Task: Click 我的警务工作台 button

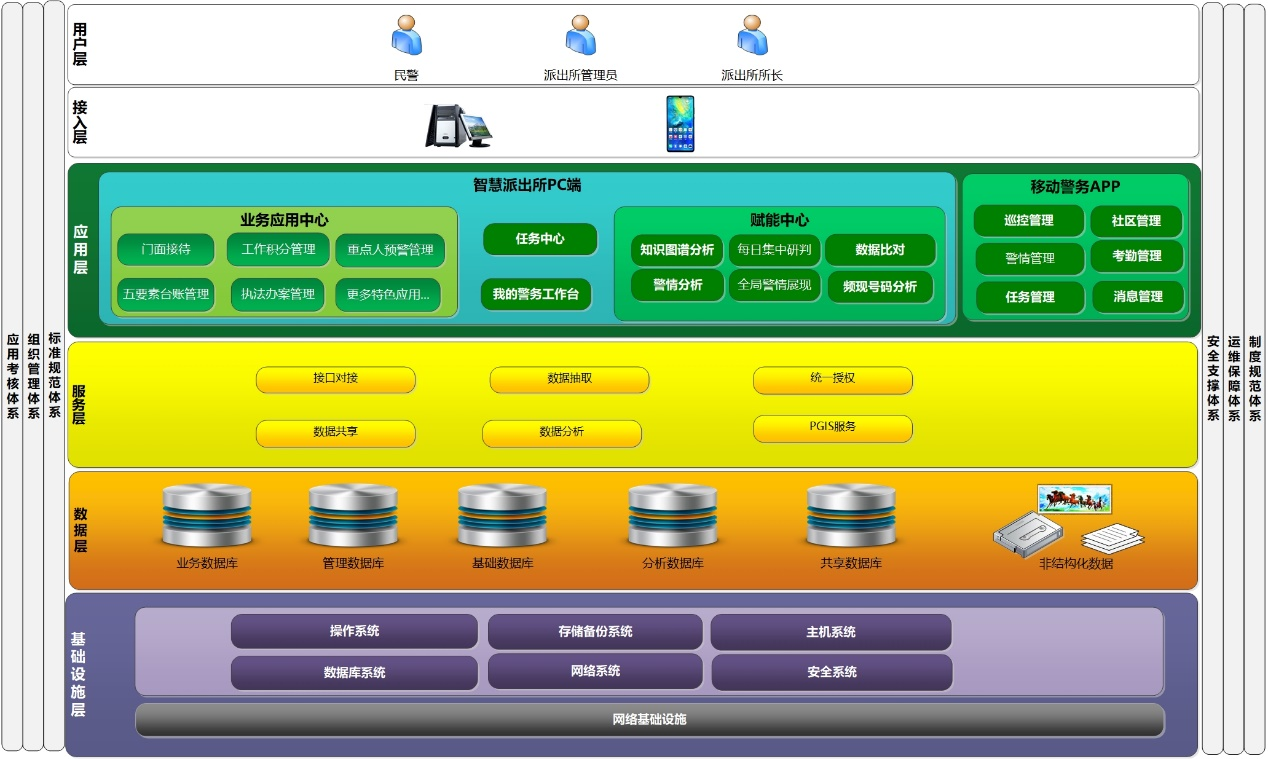Action: coord(535,295)
